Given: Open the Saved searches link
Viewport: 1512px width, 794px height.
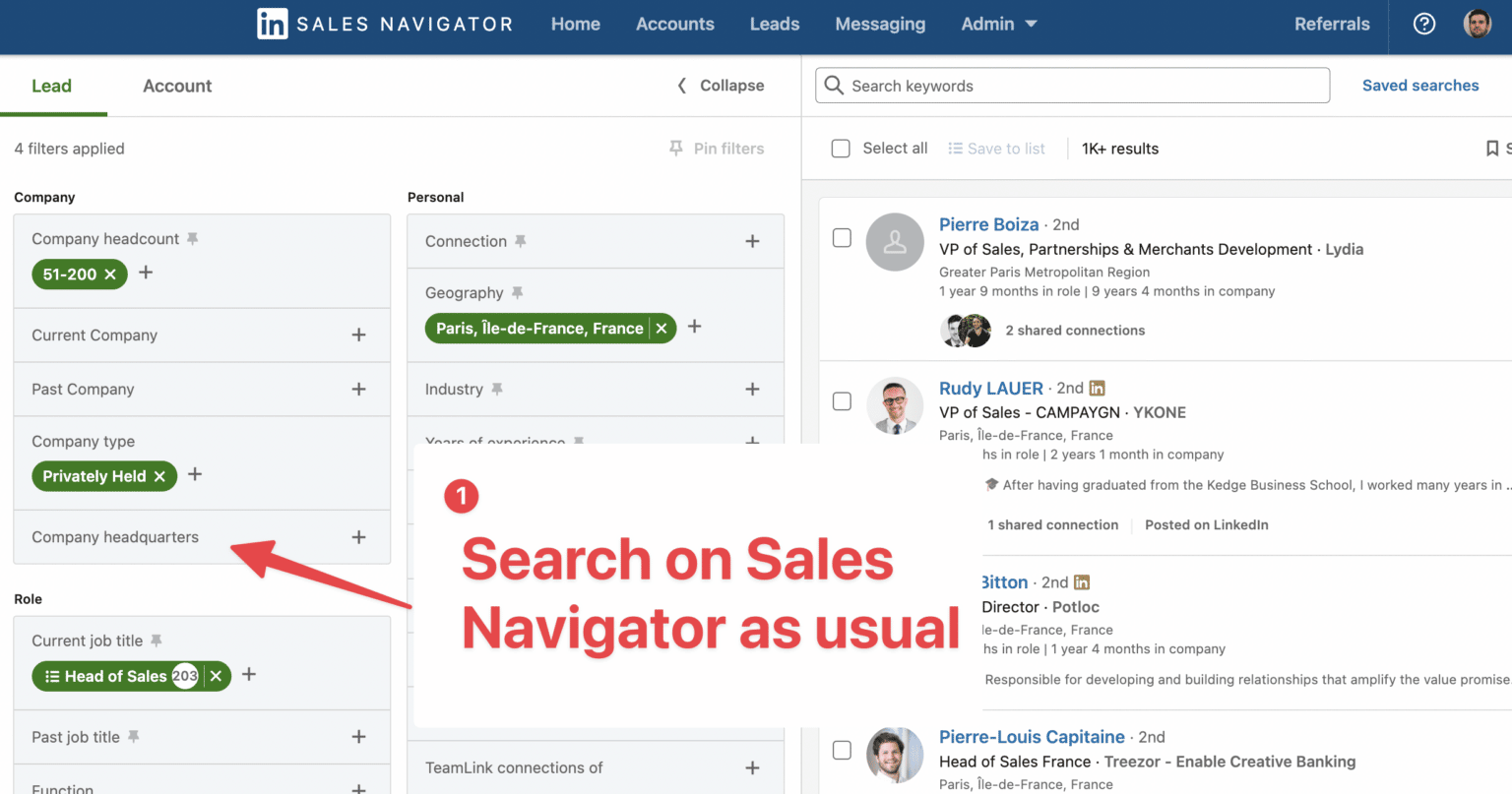Looking at the screenshot, I should (1420, 86).
